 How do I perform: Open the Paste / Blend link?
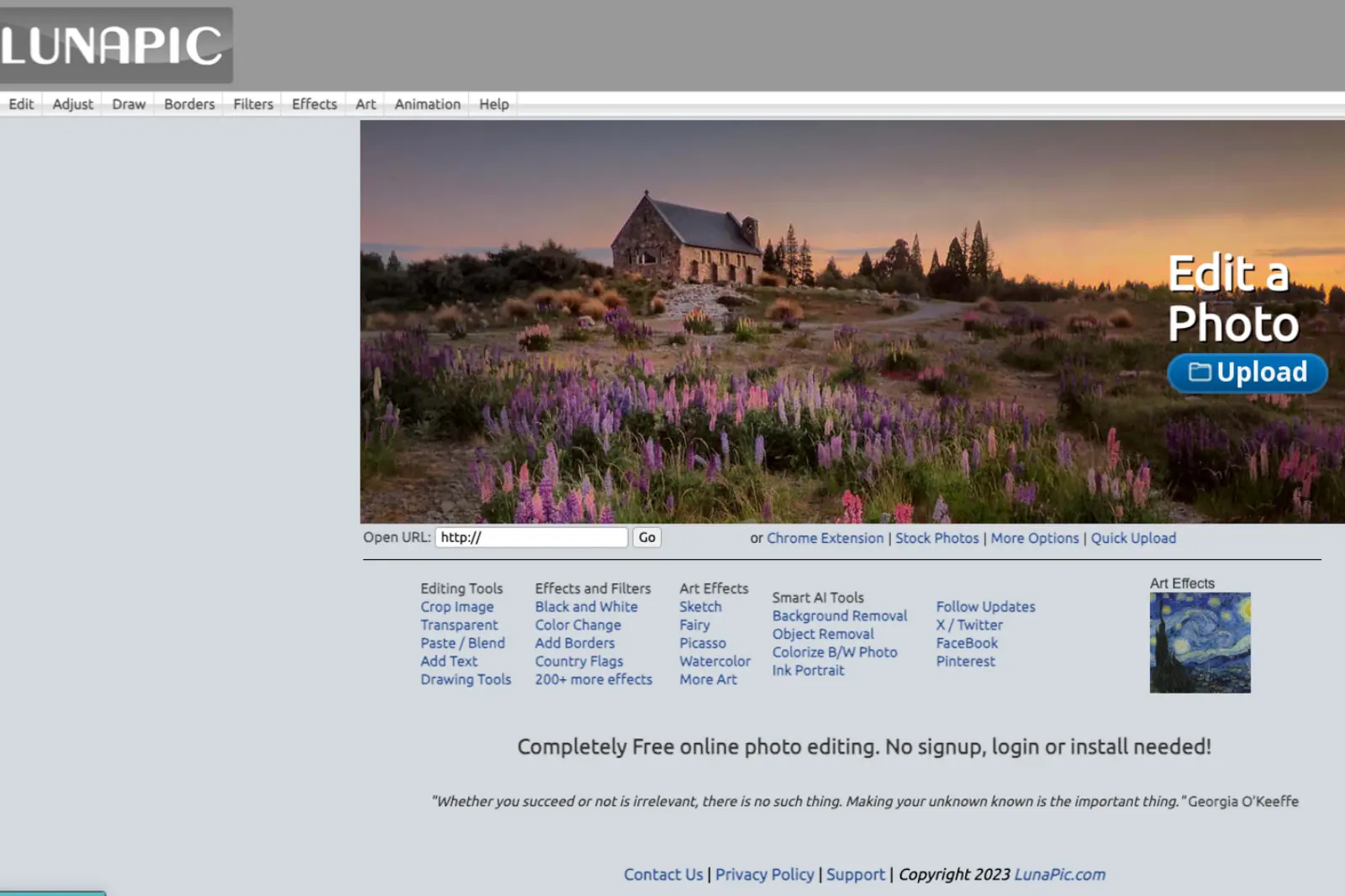[x=463, y=643]
